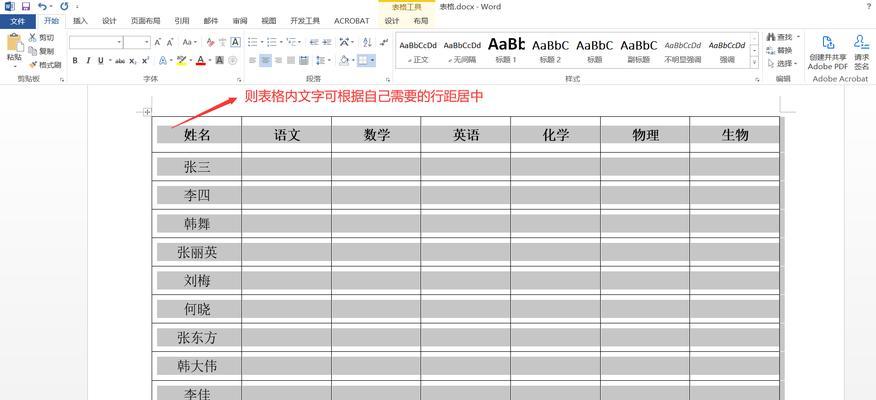Activate the Format Painter (格式刷)
The height and width of the screenshot is (400, 876).
tap(45, 64)
